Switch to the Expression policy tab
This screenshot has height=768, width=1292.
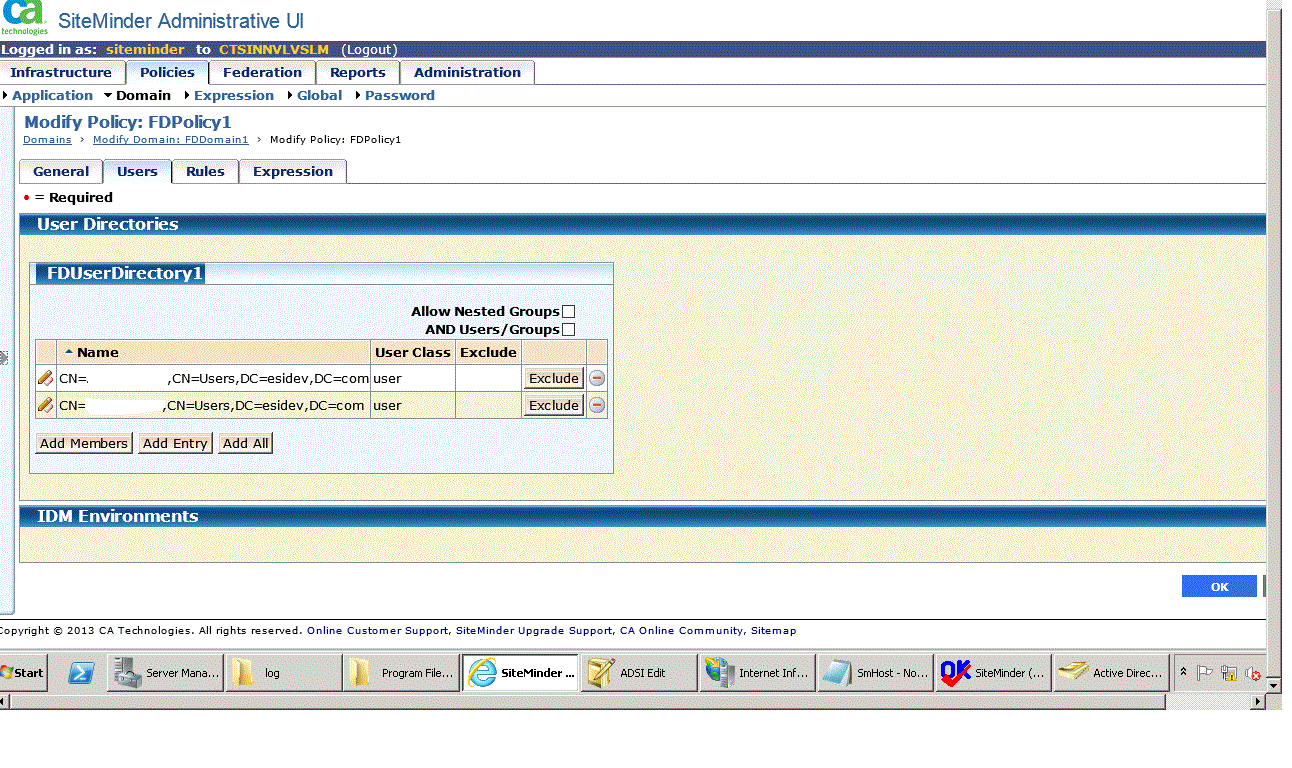coord(293,171)
